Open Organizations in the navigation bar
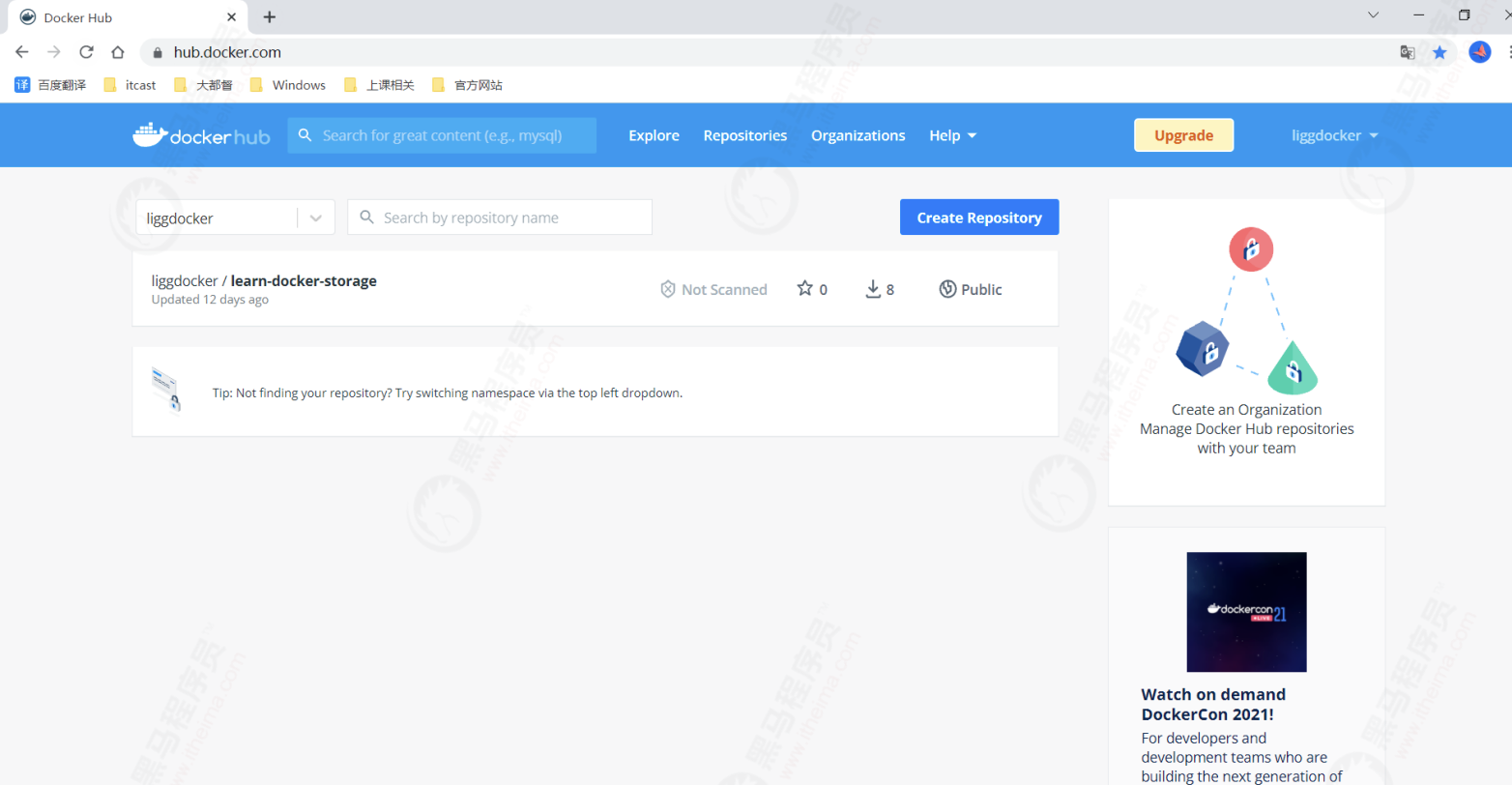The width and height of the screenshot is (1512, 785). (x=858, y=135)
